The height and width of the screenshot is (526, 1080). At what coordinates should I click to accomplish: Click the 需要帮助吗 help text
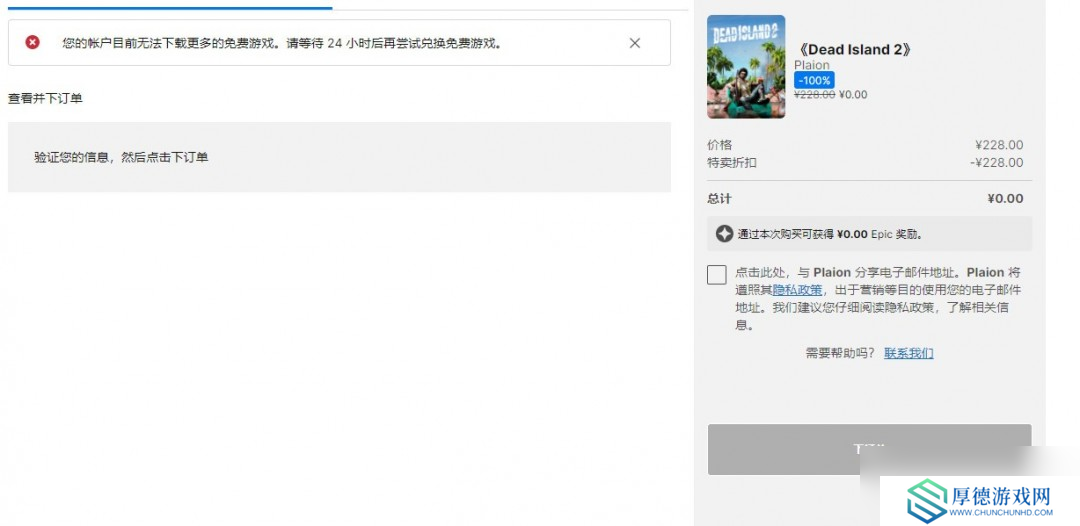840,353
